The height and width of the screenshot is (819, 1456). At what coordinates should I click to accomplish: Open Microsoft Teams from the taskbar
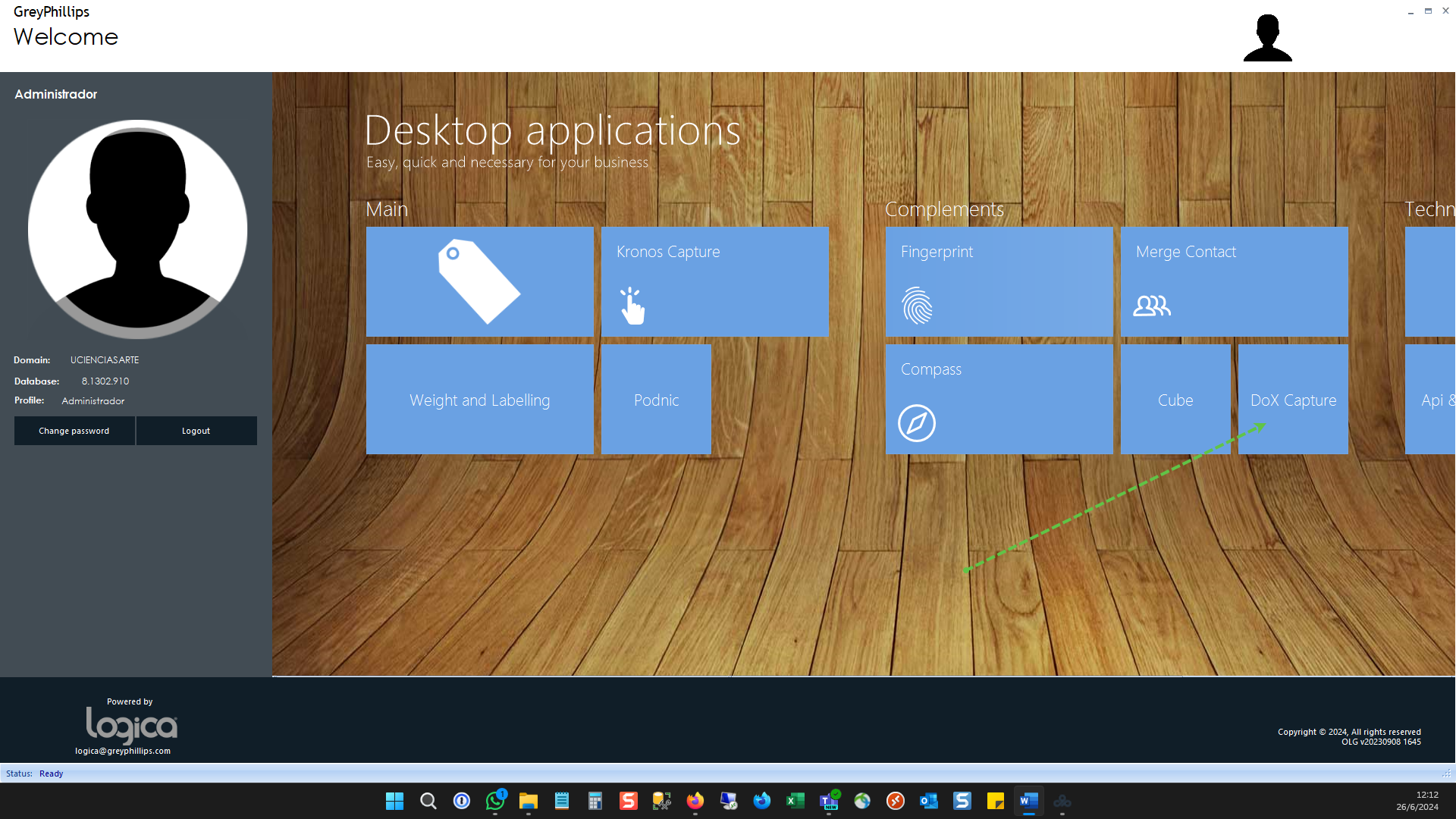coord(829,801)
